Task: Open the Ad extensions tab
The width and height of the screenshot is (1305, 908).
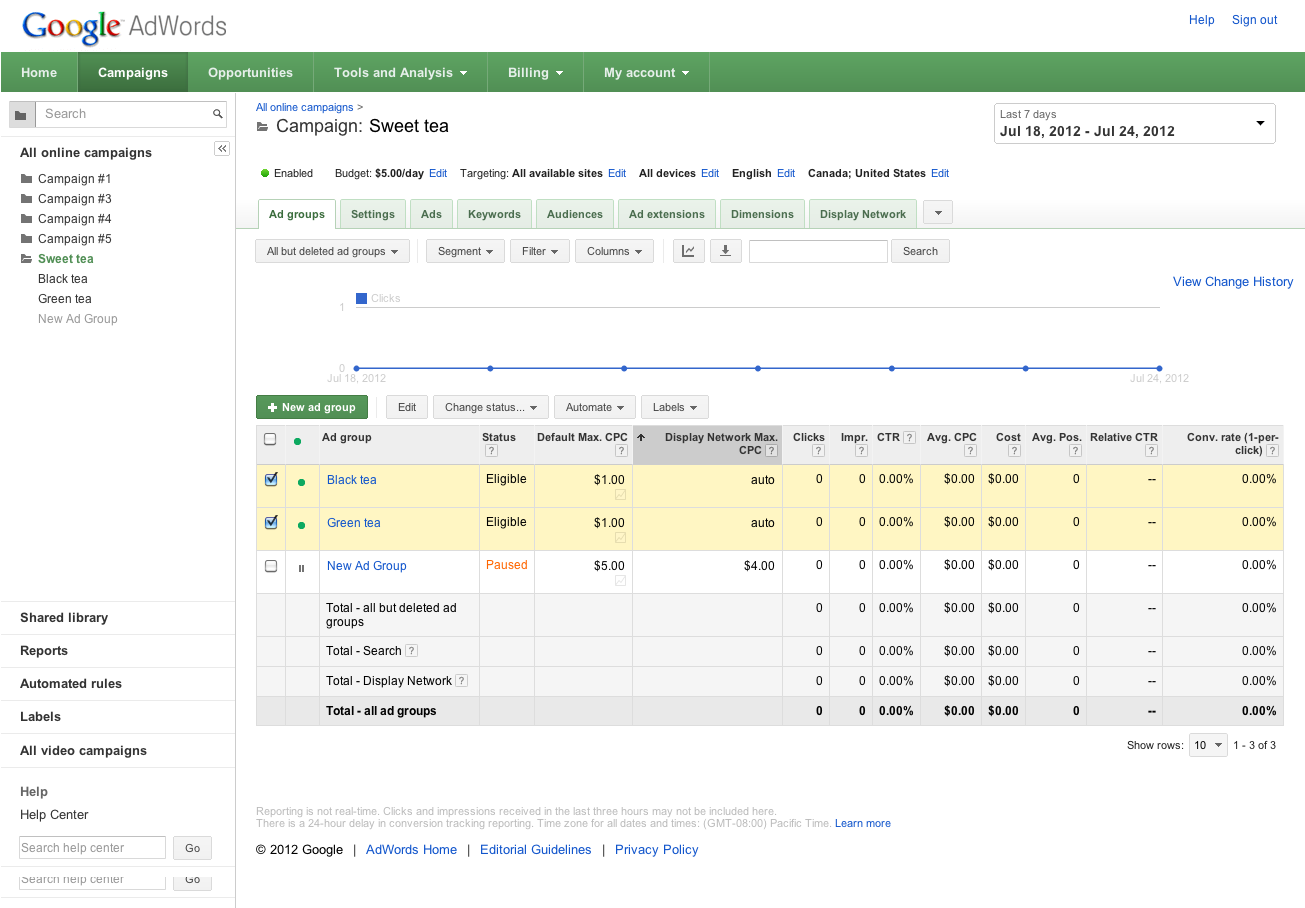Action: pos(667,214)
